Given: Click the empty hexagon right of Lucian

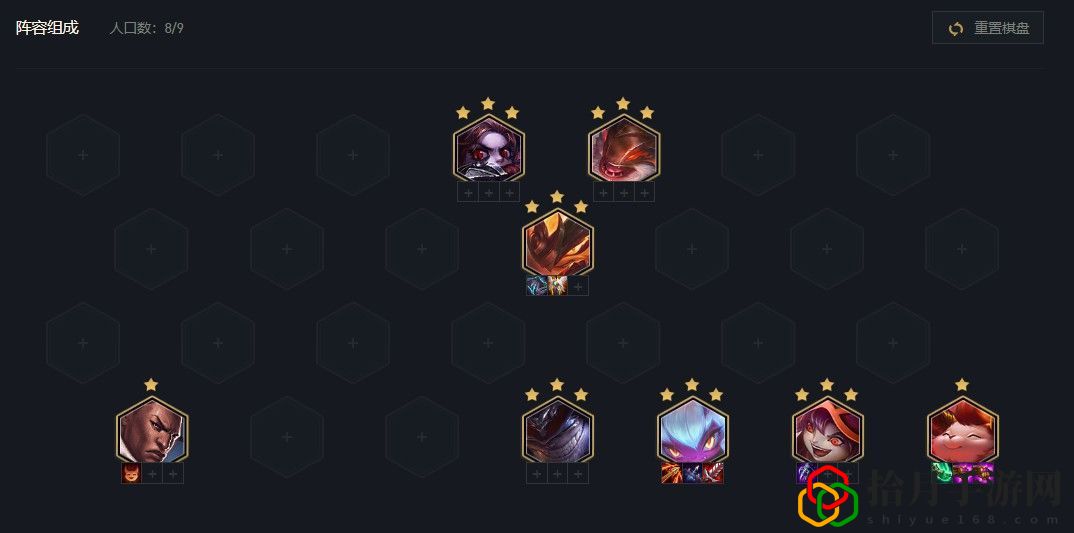Looking at the screenshot, I should pyautogui.click(x=287, y=437).
